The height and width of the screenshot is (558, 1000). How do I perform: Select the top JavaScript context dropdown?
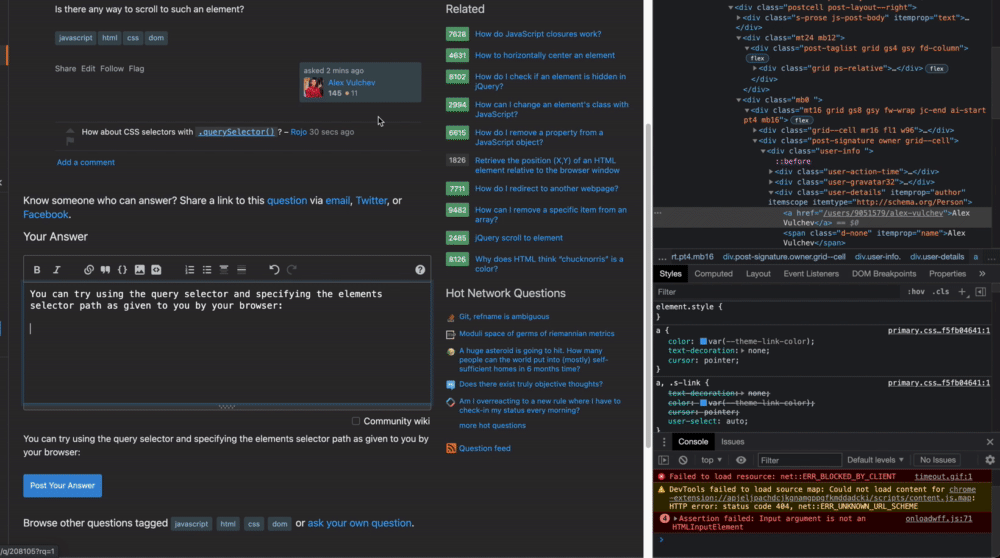coord(711,460)
